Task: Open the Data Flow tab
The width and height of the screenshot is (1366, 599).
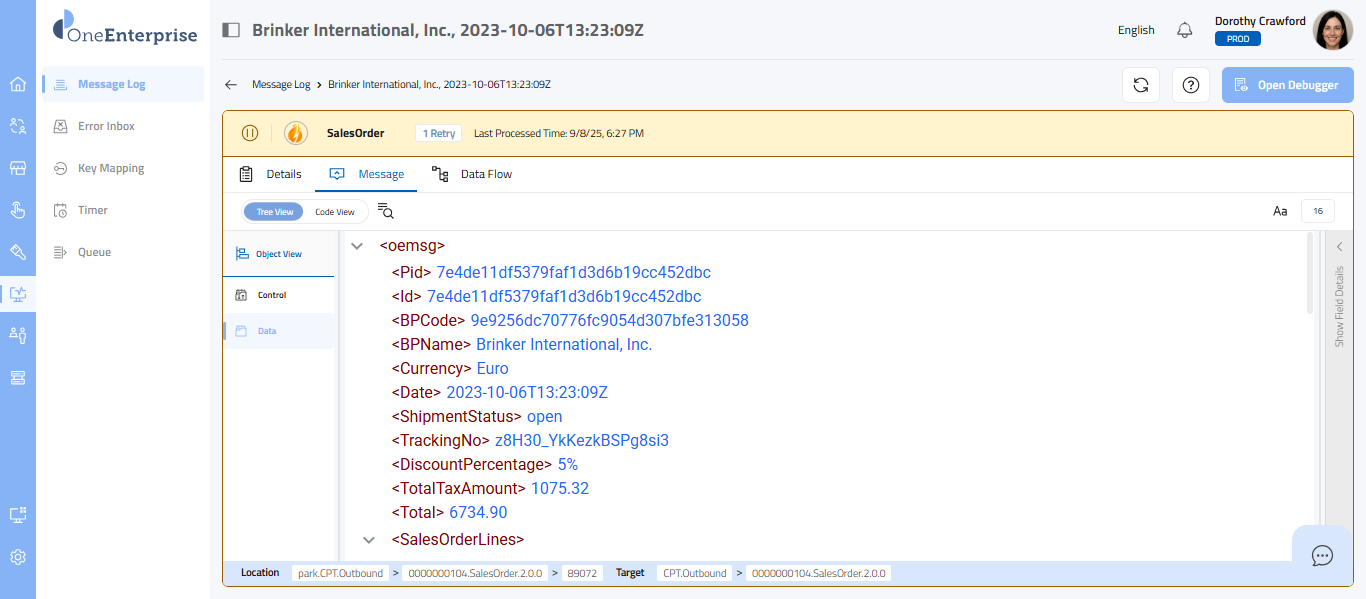Action: (x=472, y=174)
